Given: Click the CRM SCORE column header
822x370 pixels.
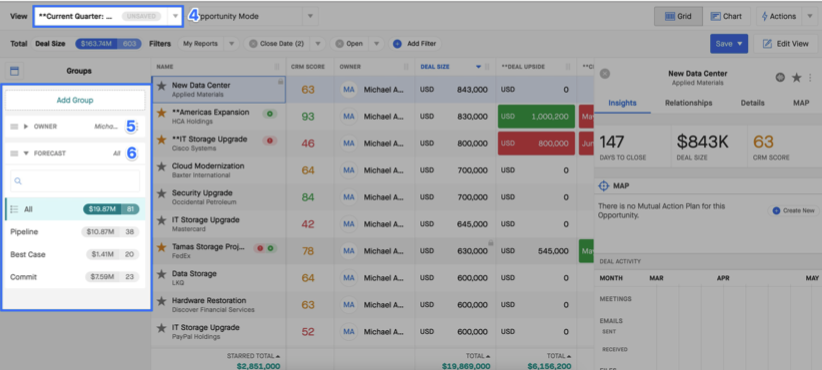Looking at the screenshot, I should pyautogui.click(x=308, y=67).
